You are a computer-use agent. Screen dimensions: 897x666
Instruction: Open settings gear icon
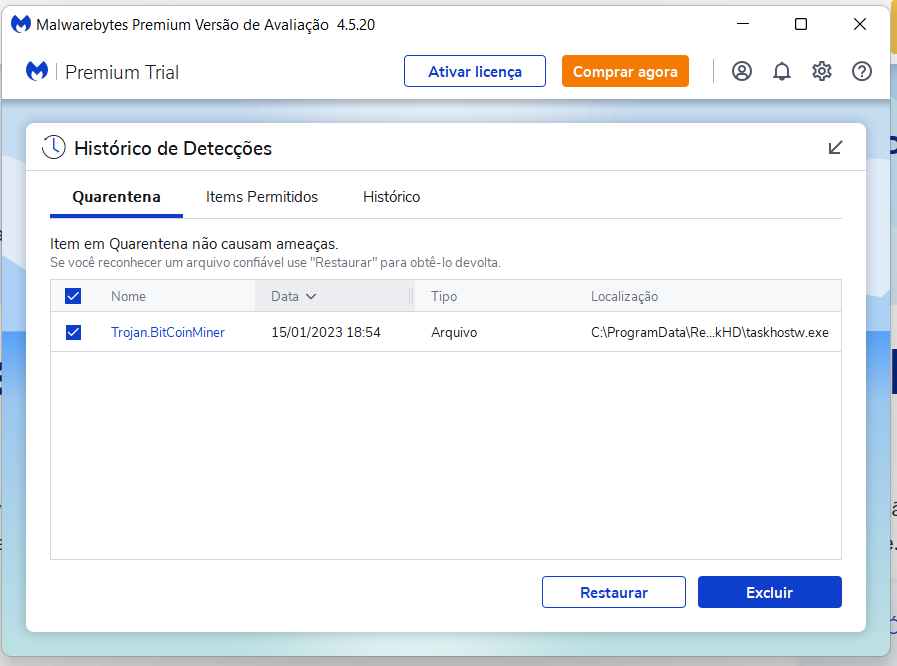point(821,72)
